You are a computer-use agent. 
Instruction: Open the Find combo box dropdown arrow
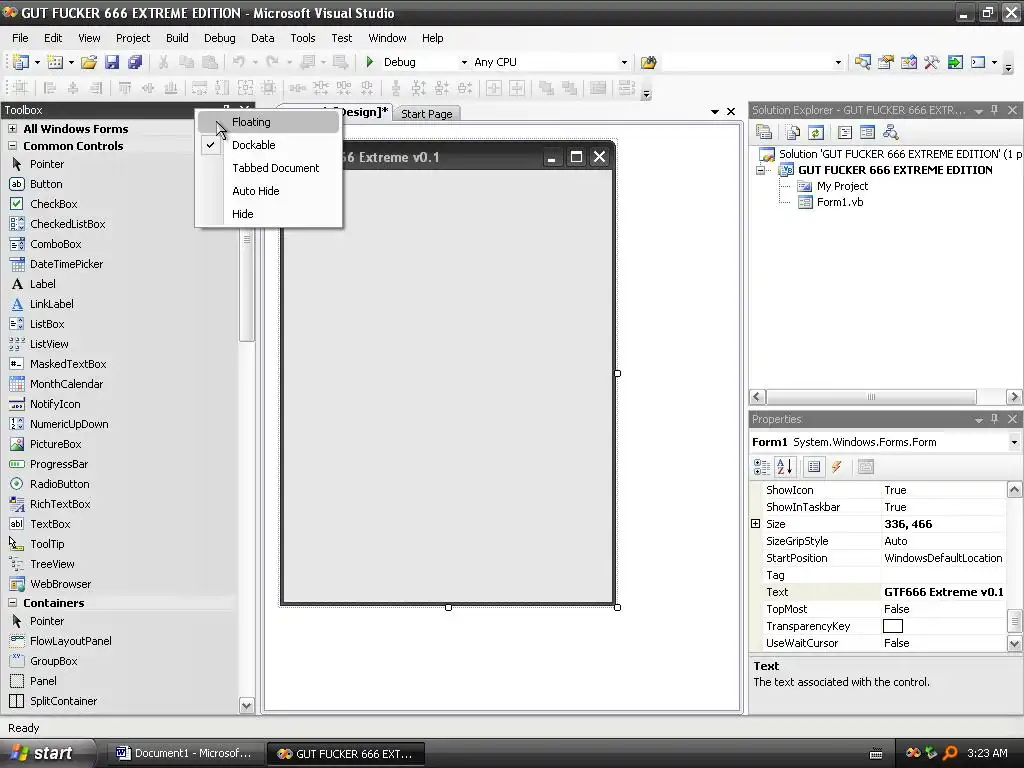838,63
